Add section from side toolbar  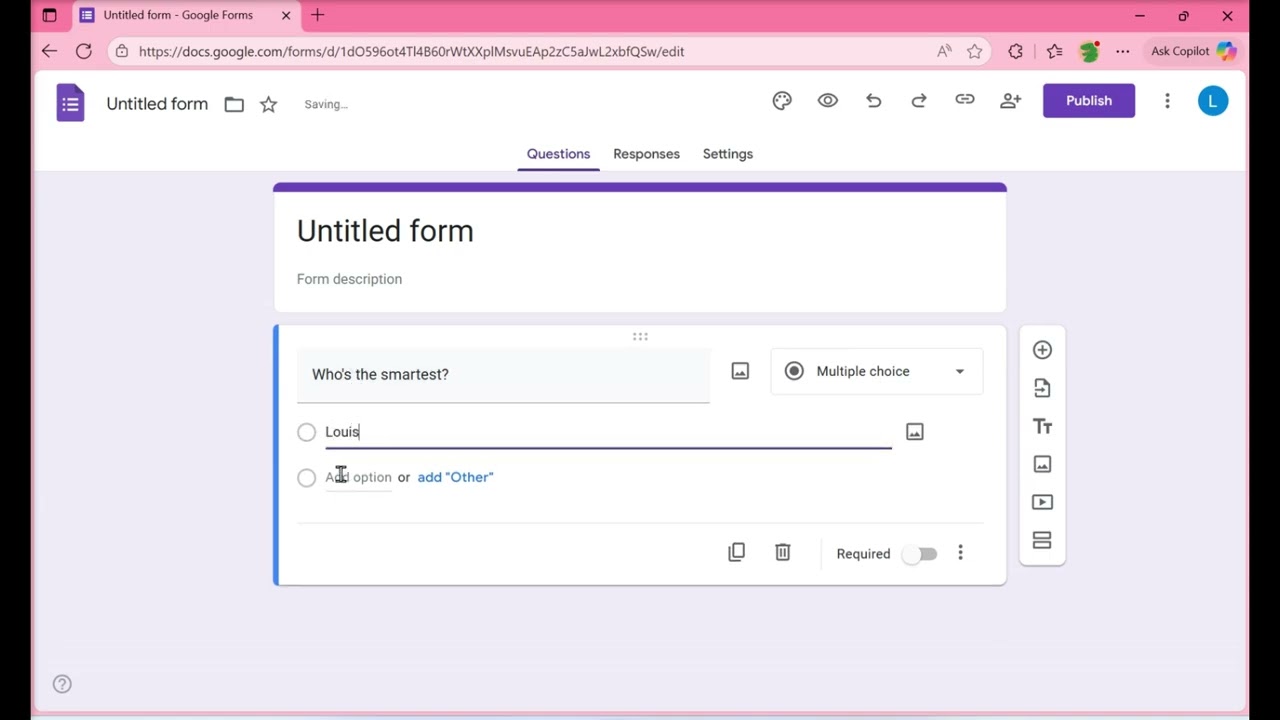[x=1042, y=541]
